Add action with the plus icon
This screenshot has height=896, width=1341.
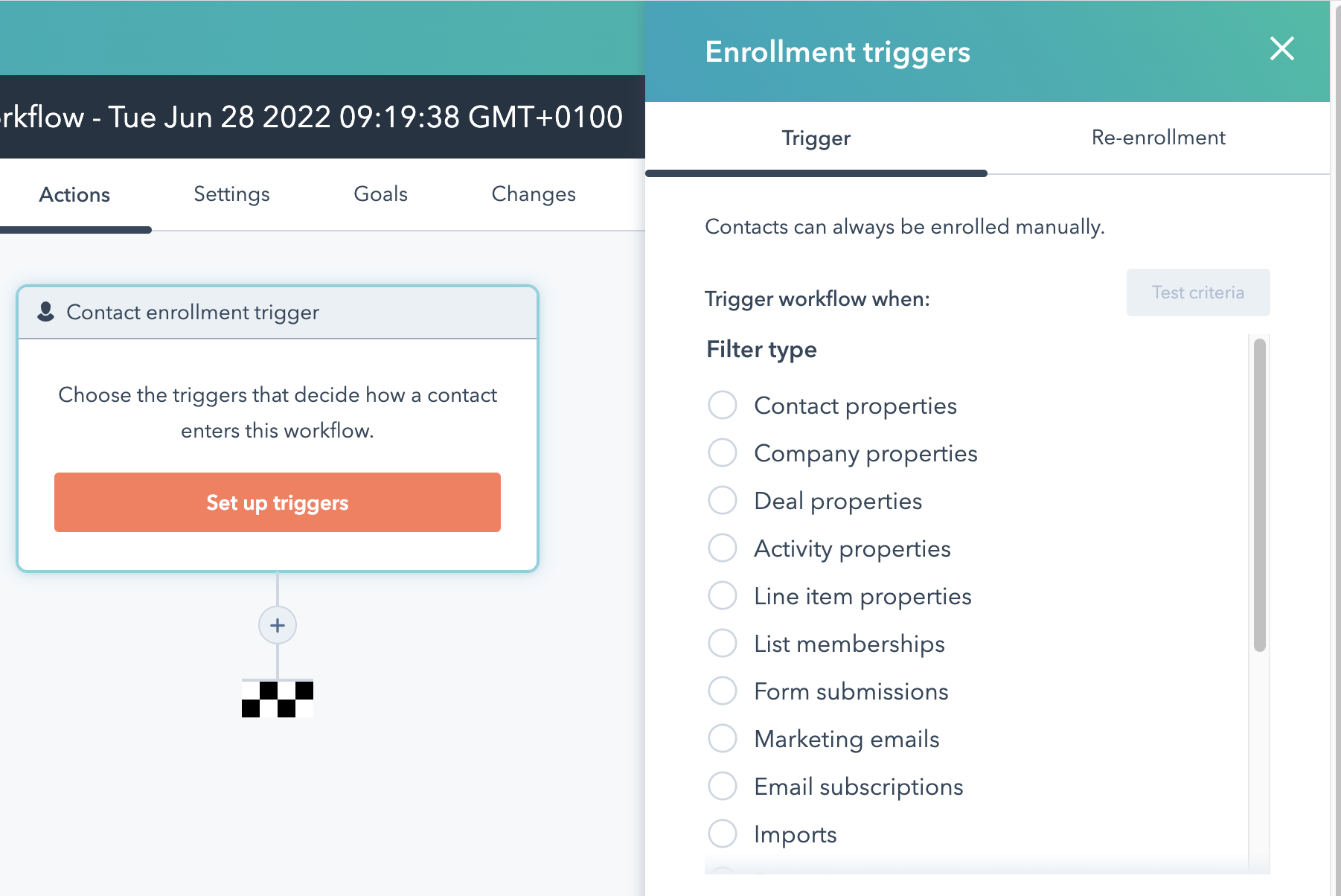click(x=278, y=625)
